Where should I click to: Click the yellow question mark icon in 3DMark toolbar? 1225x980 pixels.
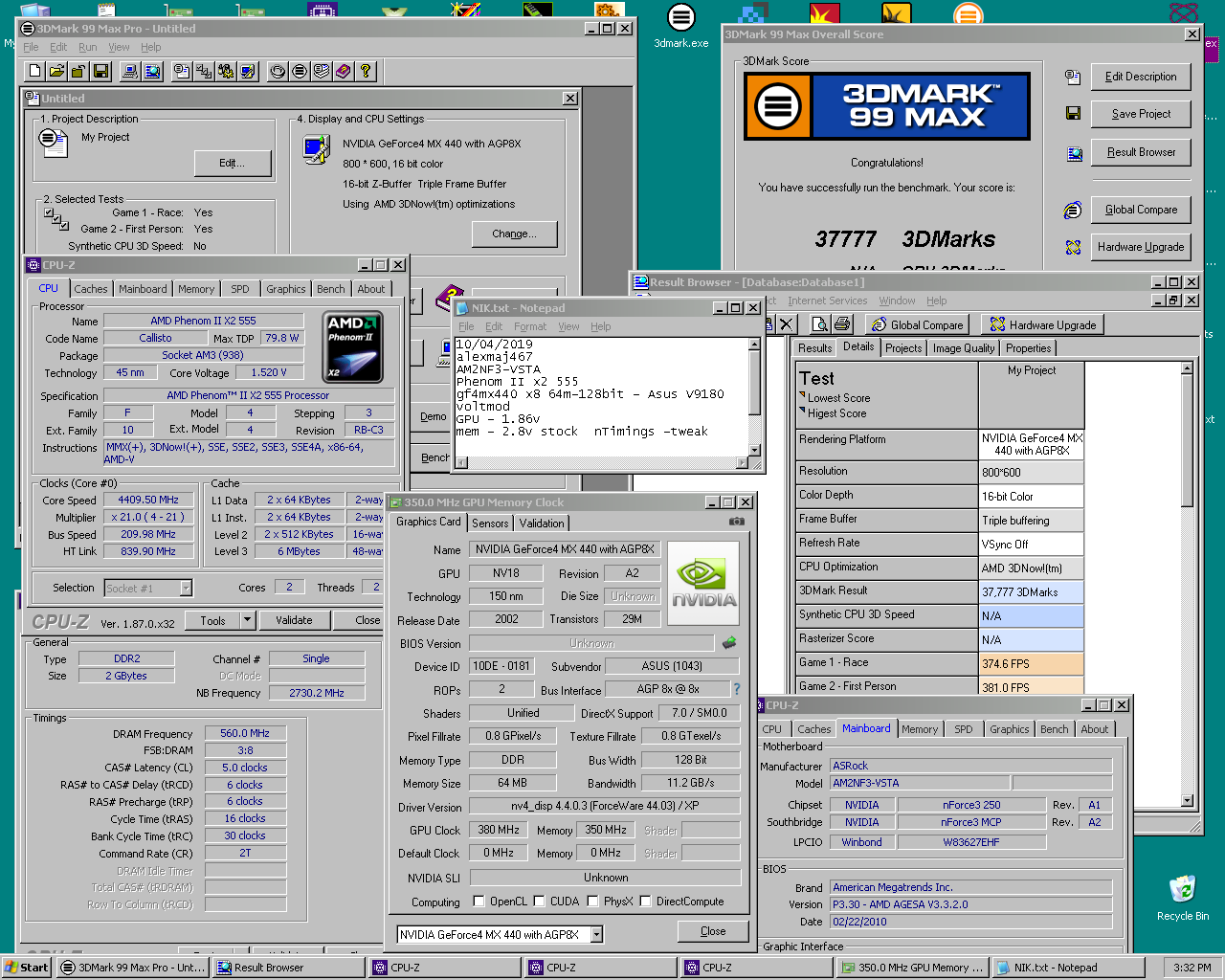point(365,71)
